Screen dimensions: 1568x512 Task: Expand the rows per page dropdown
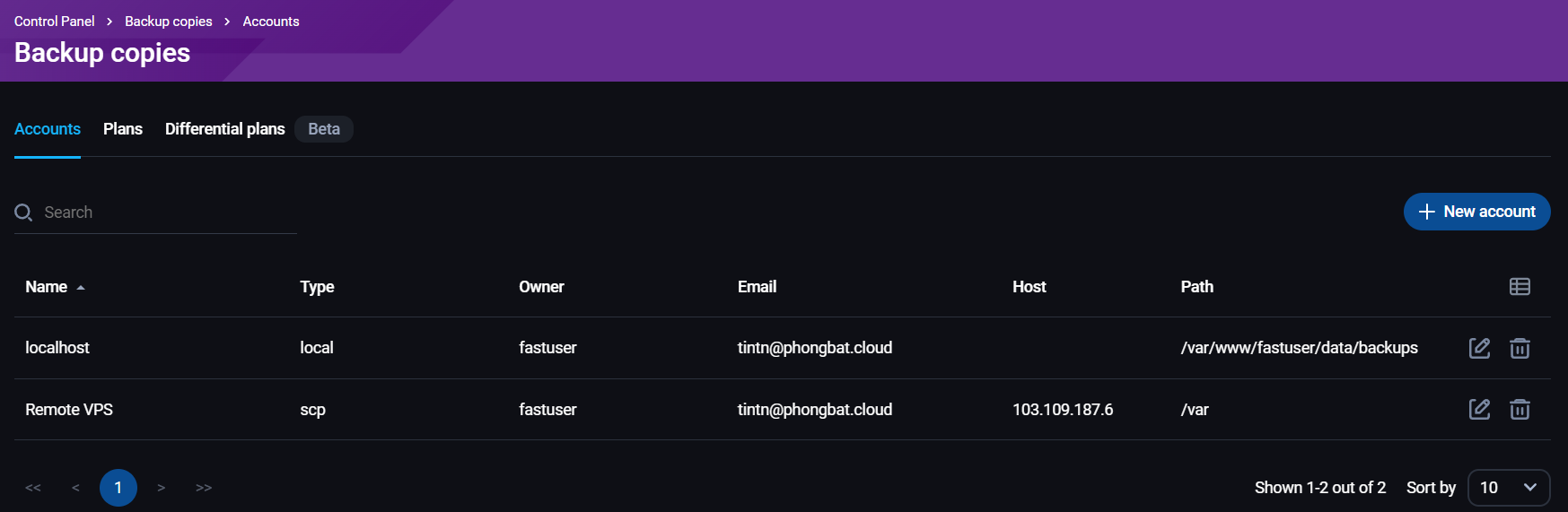click(x=1508, y=488)
